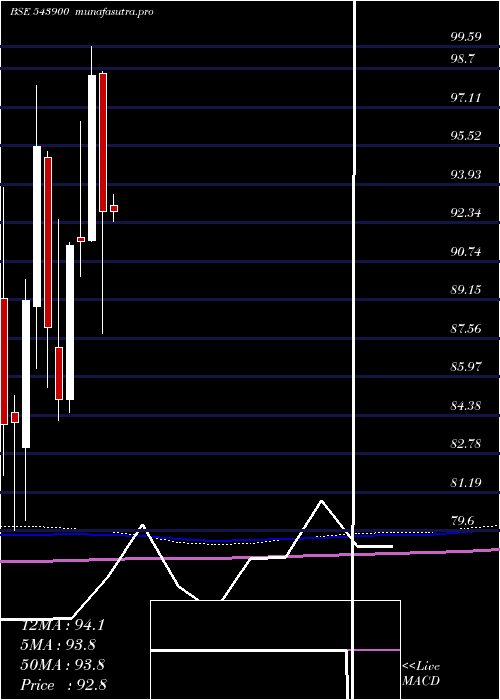Viewport: 500px width, 700px height.
Task: Select the 89.15 price label
Action: [x=466, y=290]
